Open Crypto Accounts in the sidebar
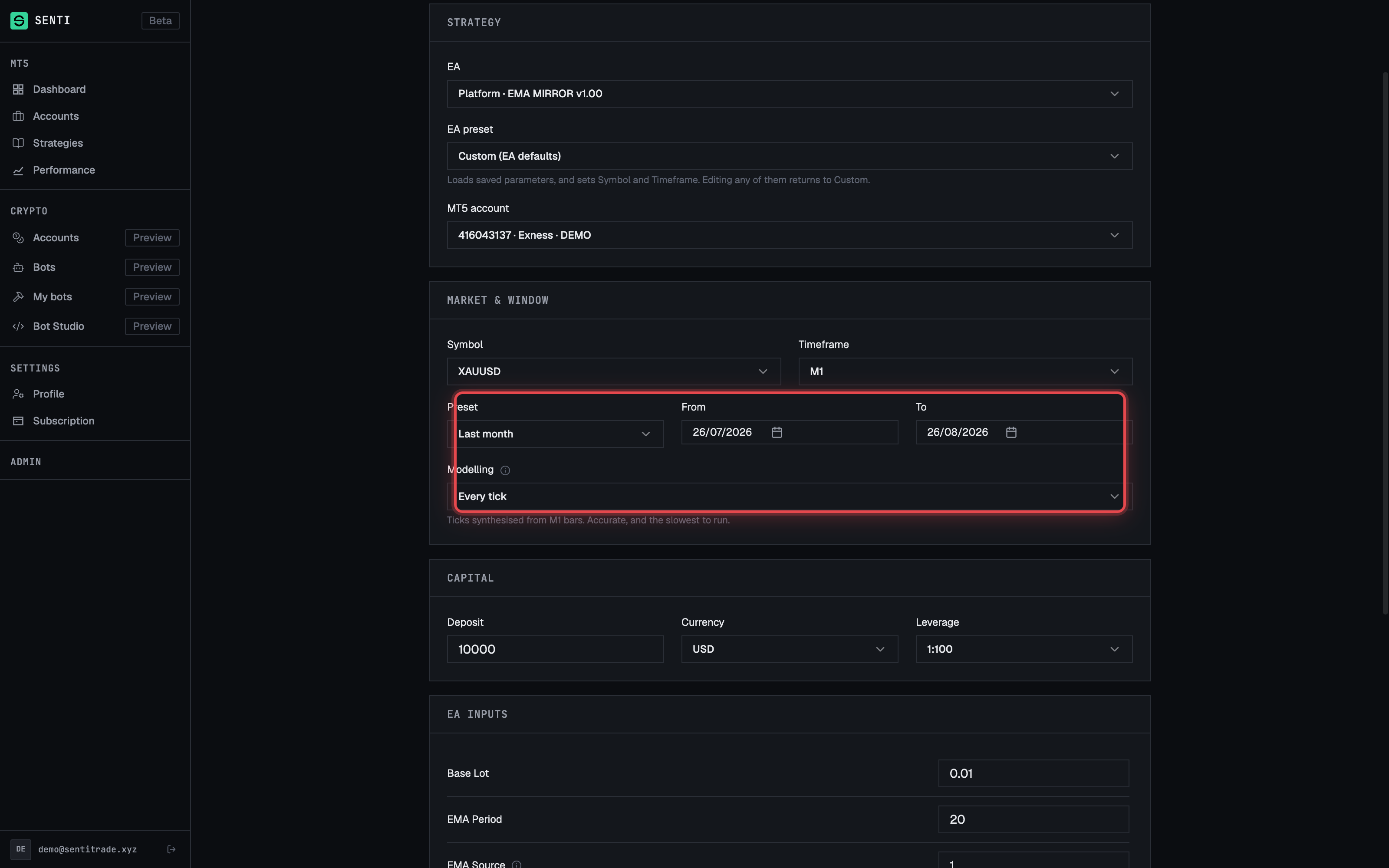The image size is (1389, 868). click(56, 238)
